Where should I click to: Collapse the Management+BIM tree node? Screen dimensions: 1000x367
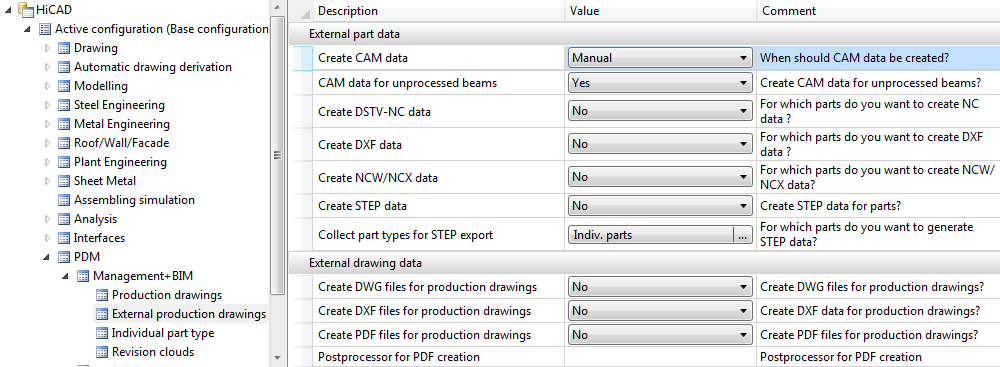coord(66,276)
